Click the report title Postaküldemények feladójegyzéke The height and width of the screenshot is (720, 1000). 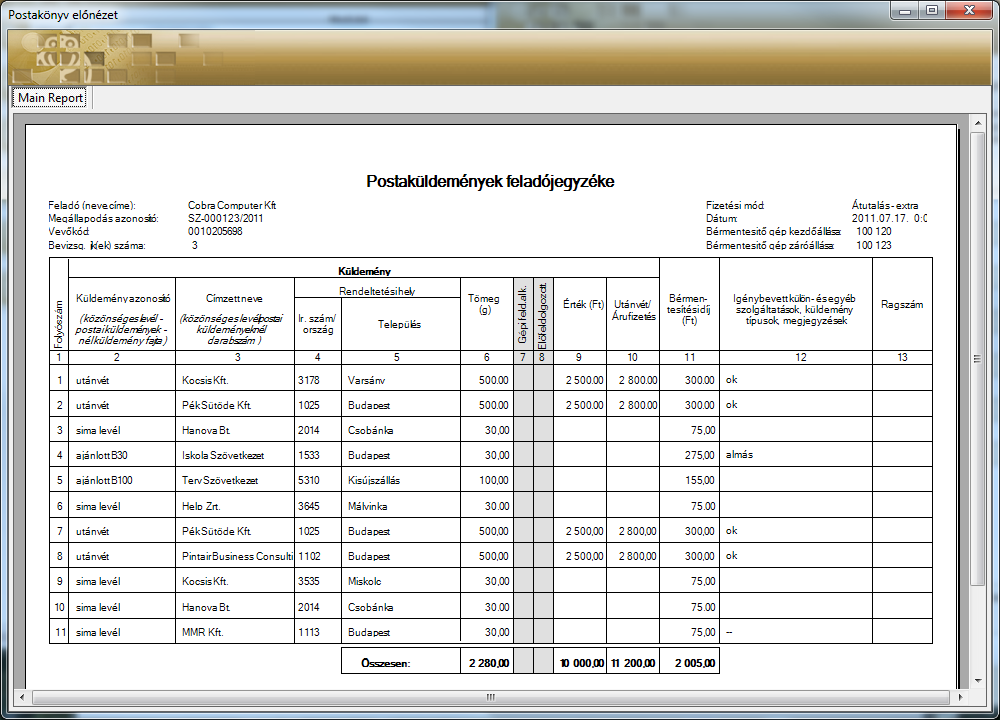[490, 181]
